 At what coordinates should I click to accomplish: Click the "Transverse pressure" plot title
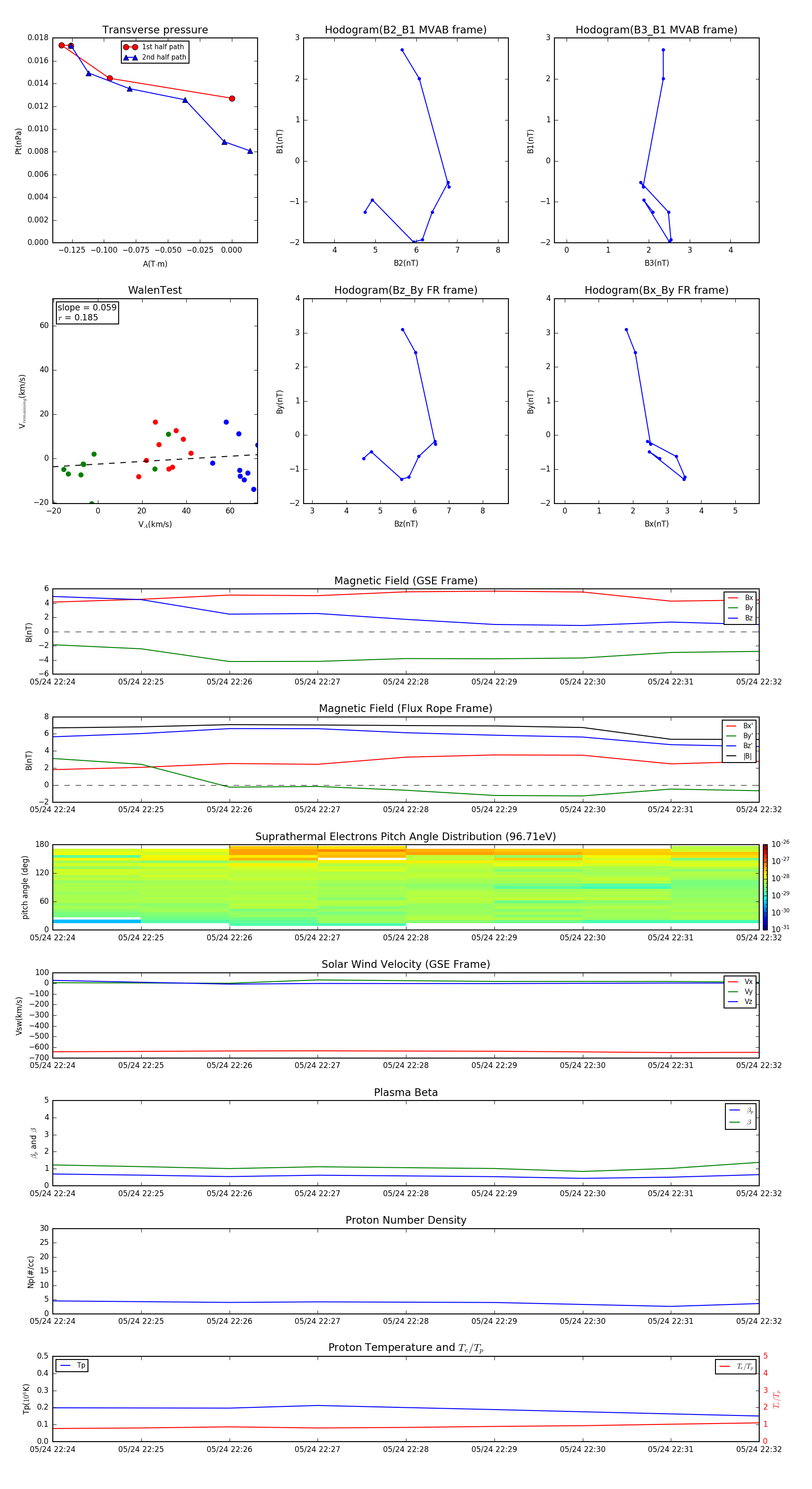(x=155, y=29)
